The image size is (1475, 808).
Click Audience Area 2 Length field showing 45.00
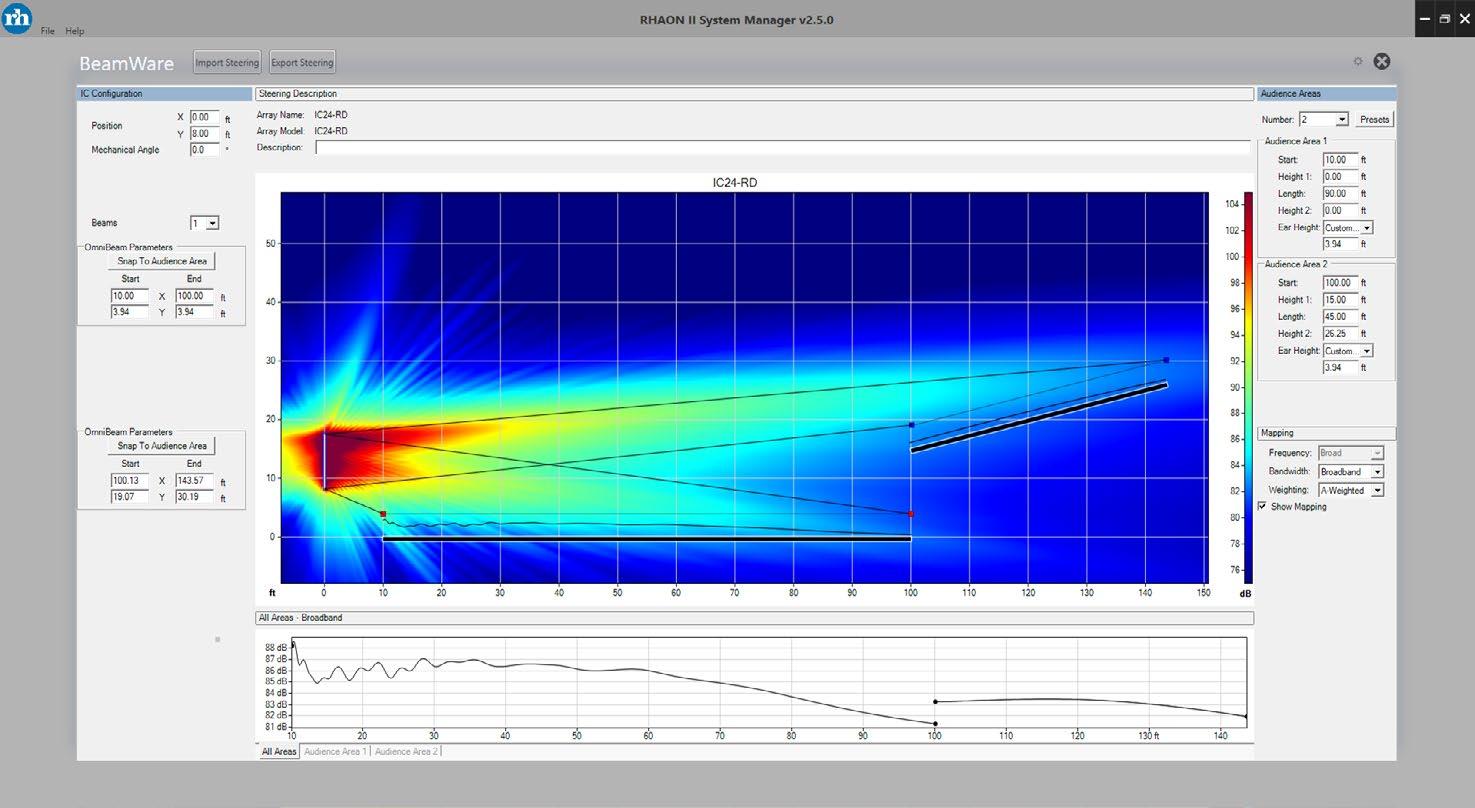click(1340, 317)
